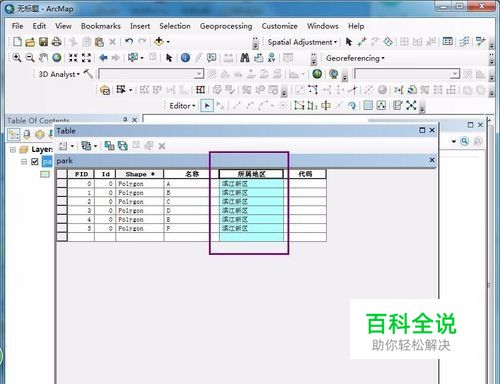Open the Insert menu
Viewport: 500px width, 384px height.
tap(140, 26)
